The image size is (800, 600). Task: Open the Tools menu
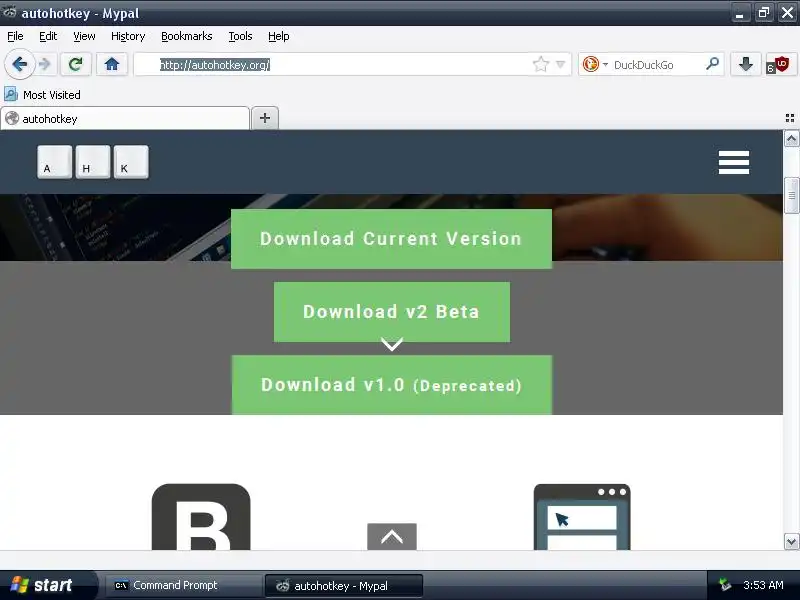[x=240, y=36]
